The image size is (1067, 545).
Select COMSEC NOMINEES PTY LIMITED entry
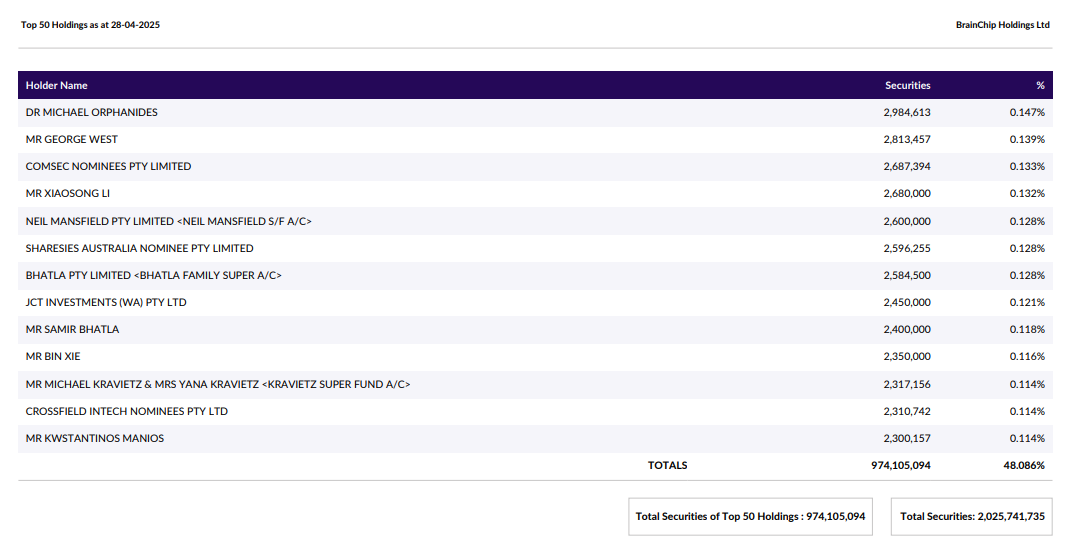108,166
